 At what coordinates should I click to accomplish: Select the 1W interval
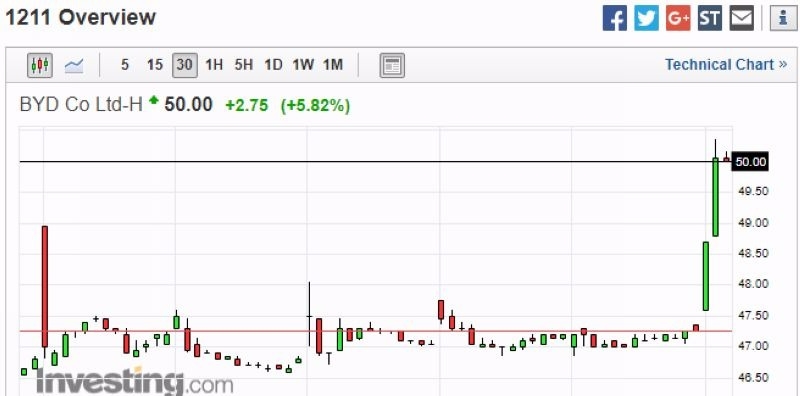point(303,65)
